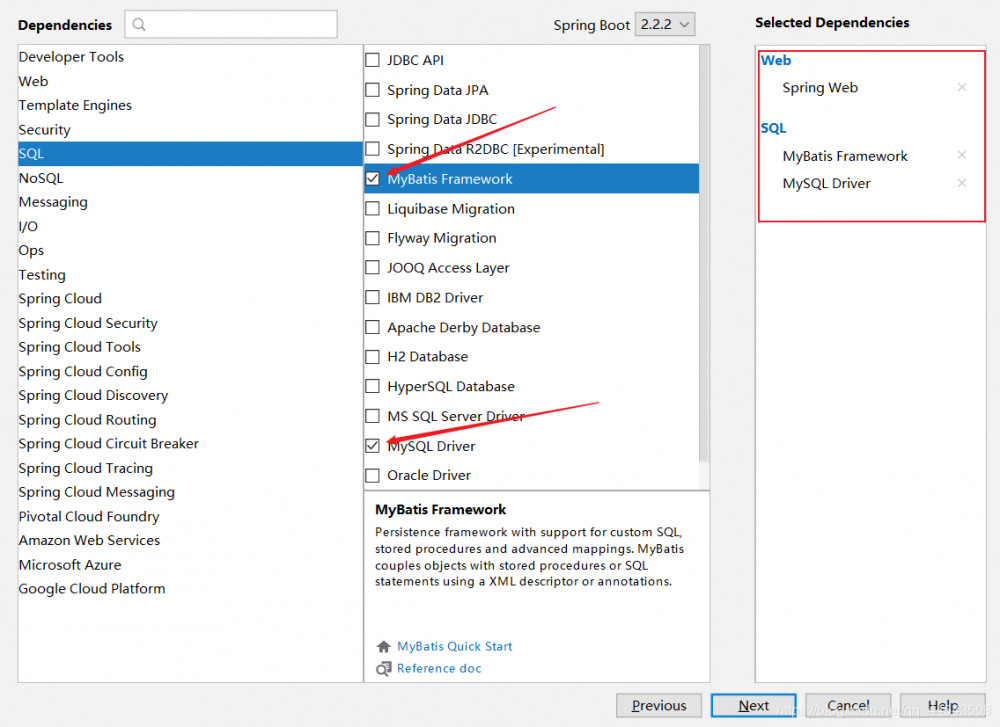
Task: Choose the Security category
Action: [x=190, y=129]
